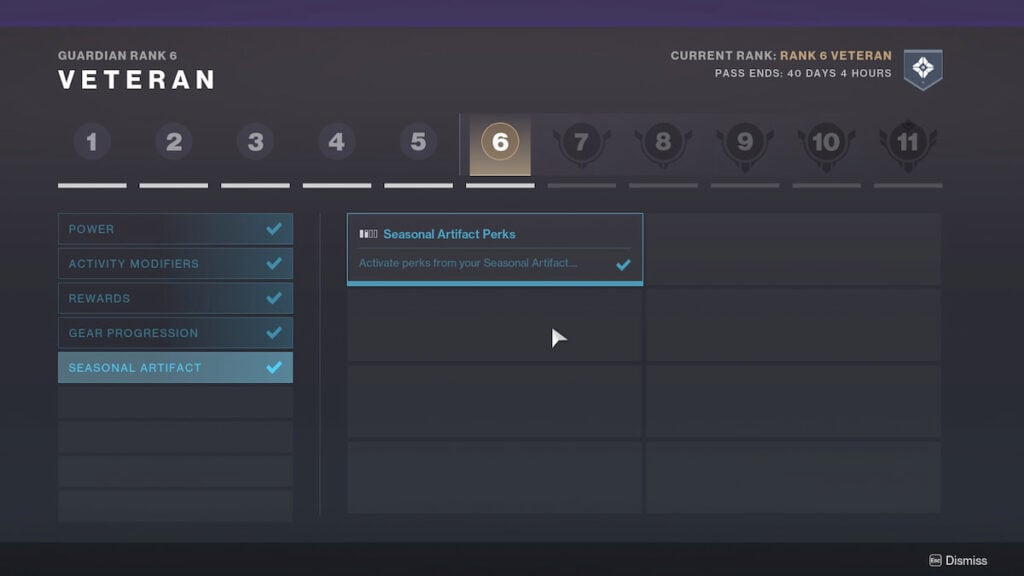Screen dimensions: 1024x576
Task: View locked Rank 9 badge
Action: click(x=744, y=144)
